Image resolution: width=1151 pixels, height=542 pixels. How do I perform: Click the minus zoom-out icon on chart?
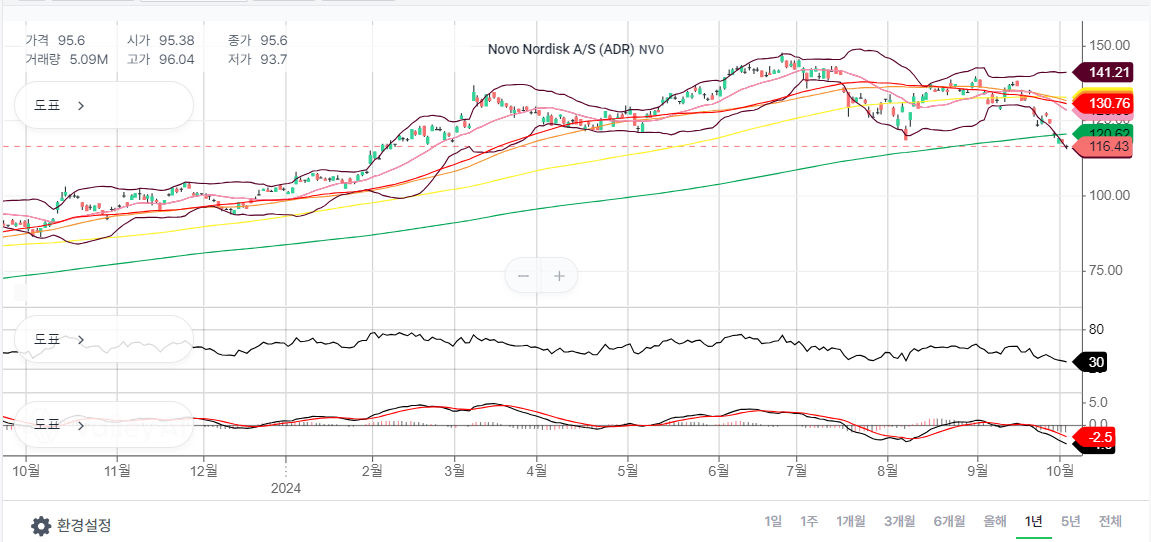[x=523, y=276]
